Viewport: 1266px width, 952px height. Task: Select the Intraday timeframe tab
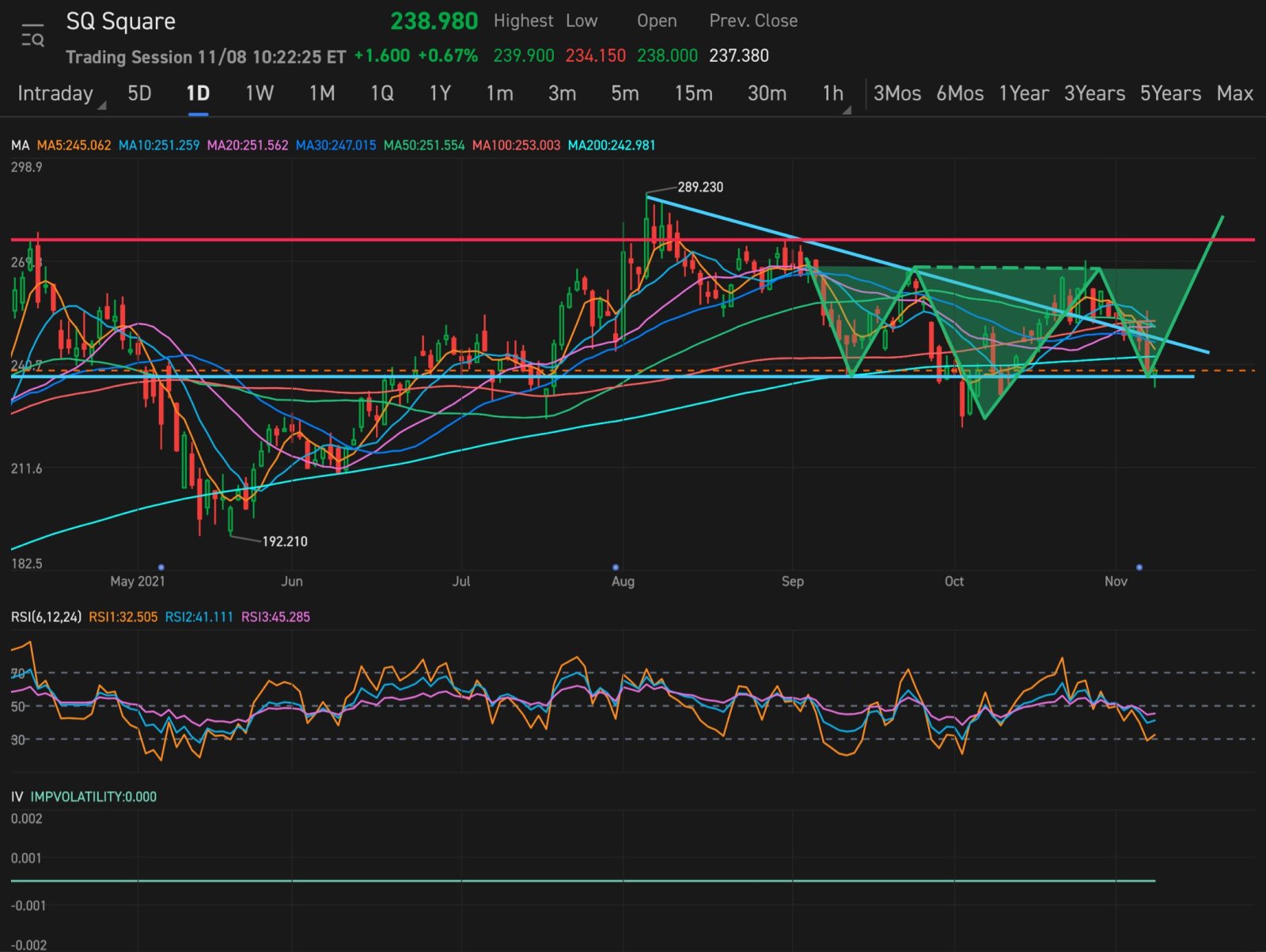pyautogui.click(x=55, y=93)
